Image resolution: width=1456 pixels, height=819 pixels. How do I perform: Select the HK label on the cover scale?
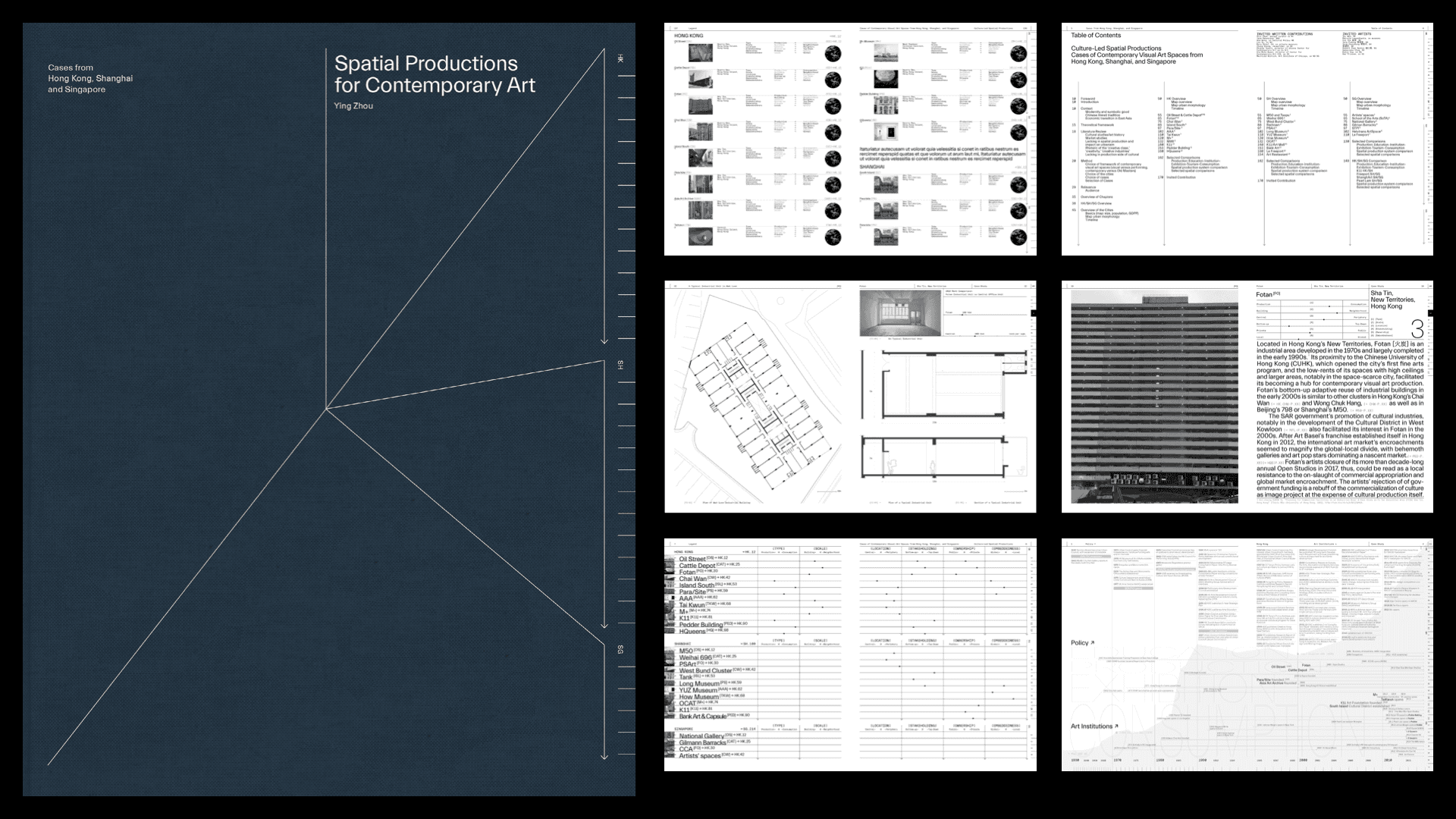coord(620,59)
